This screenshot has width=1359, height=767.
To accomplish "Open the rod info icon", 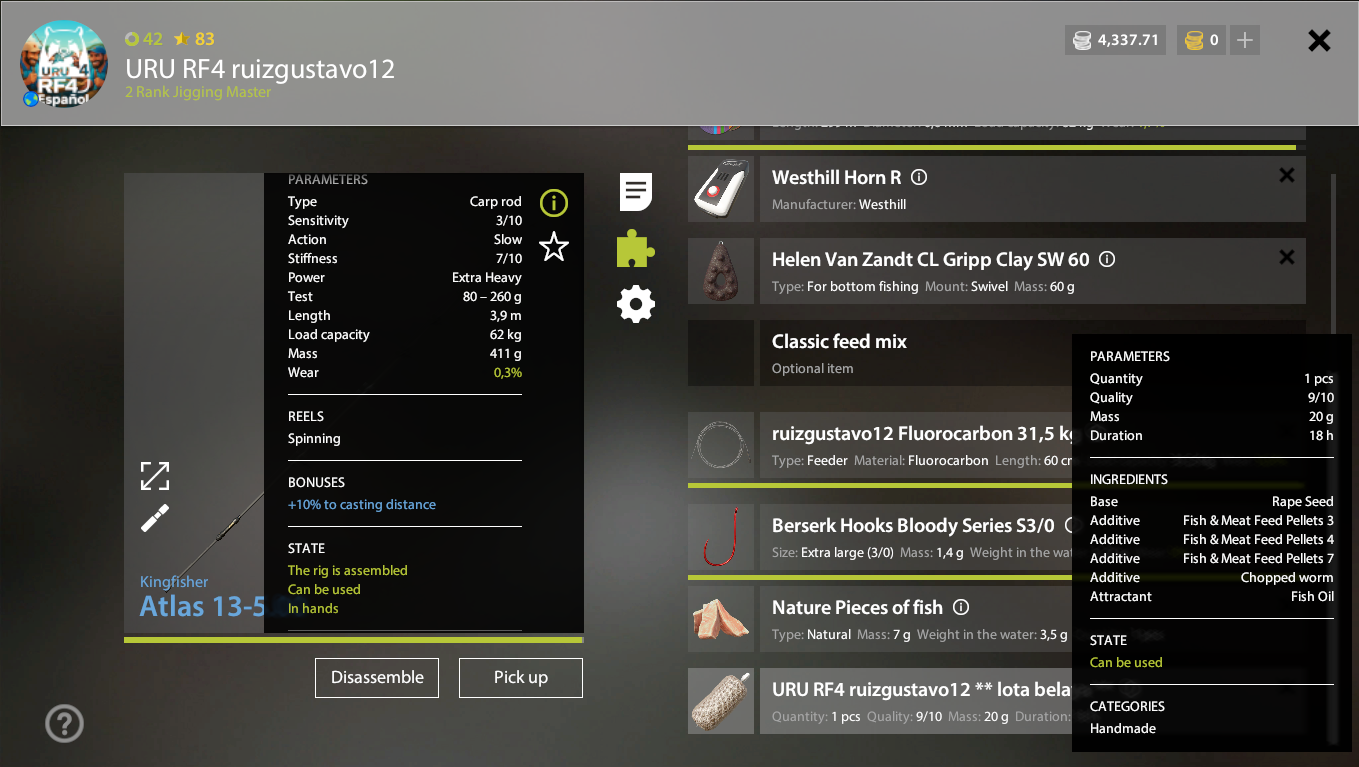I will point(553,203).
